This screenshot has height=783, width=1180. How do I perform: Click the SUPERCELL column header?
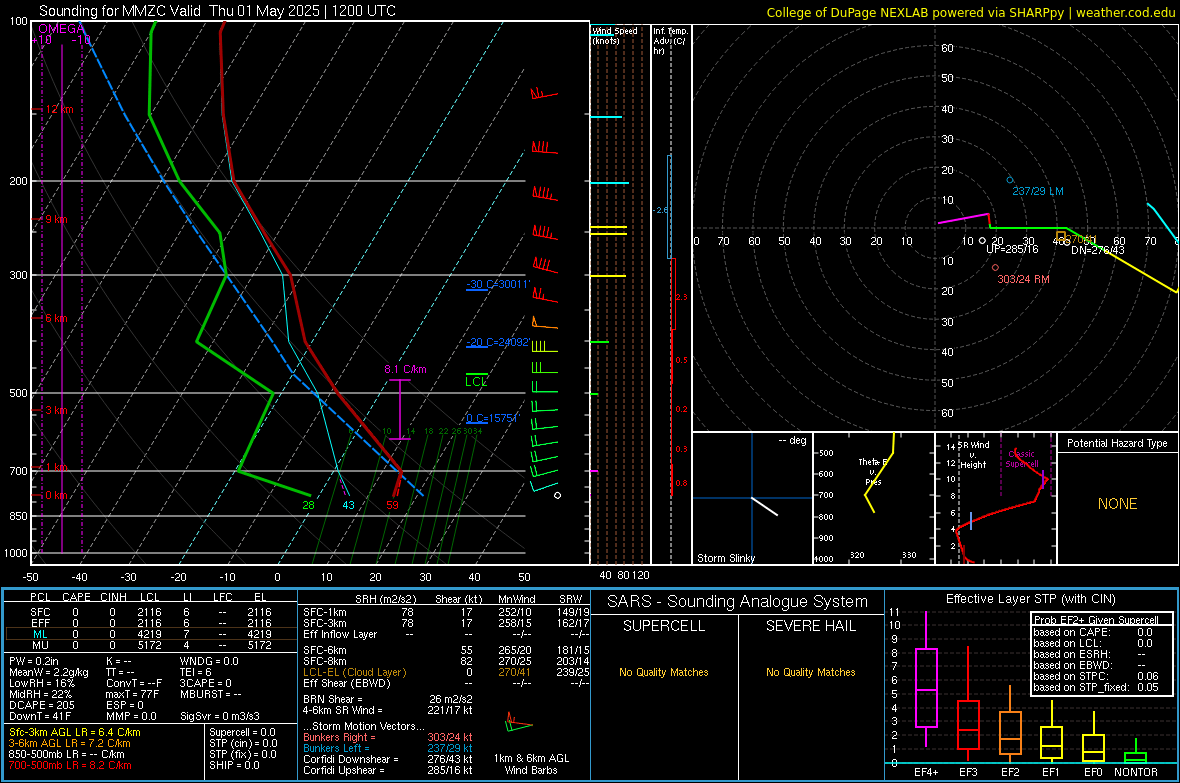(664, 626)
